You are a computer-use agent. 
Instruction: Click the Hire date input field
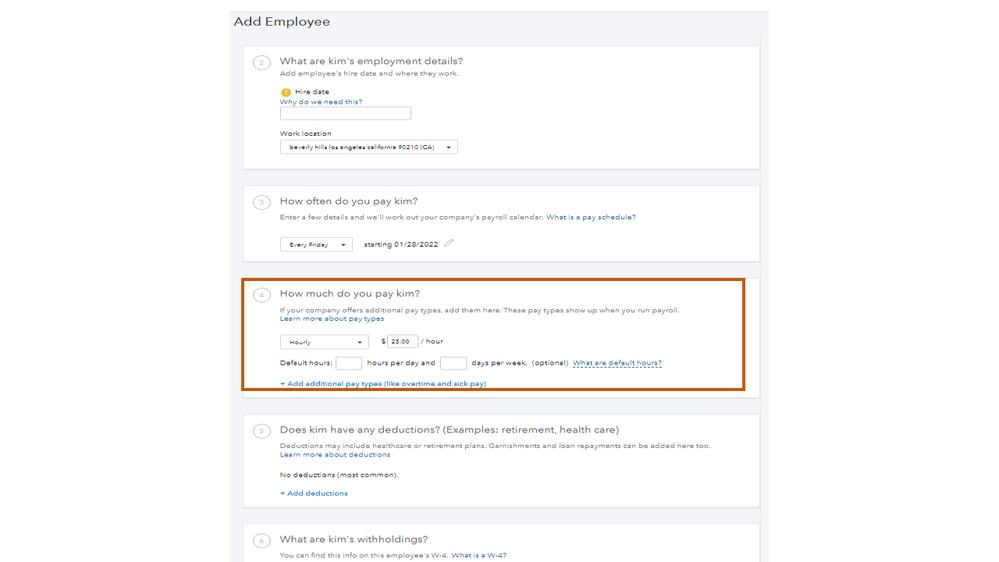click(x=345, y=114)
